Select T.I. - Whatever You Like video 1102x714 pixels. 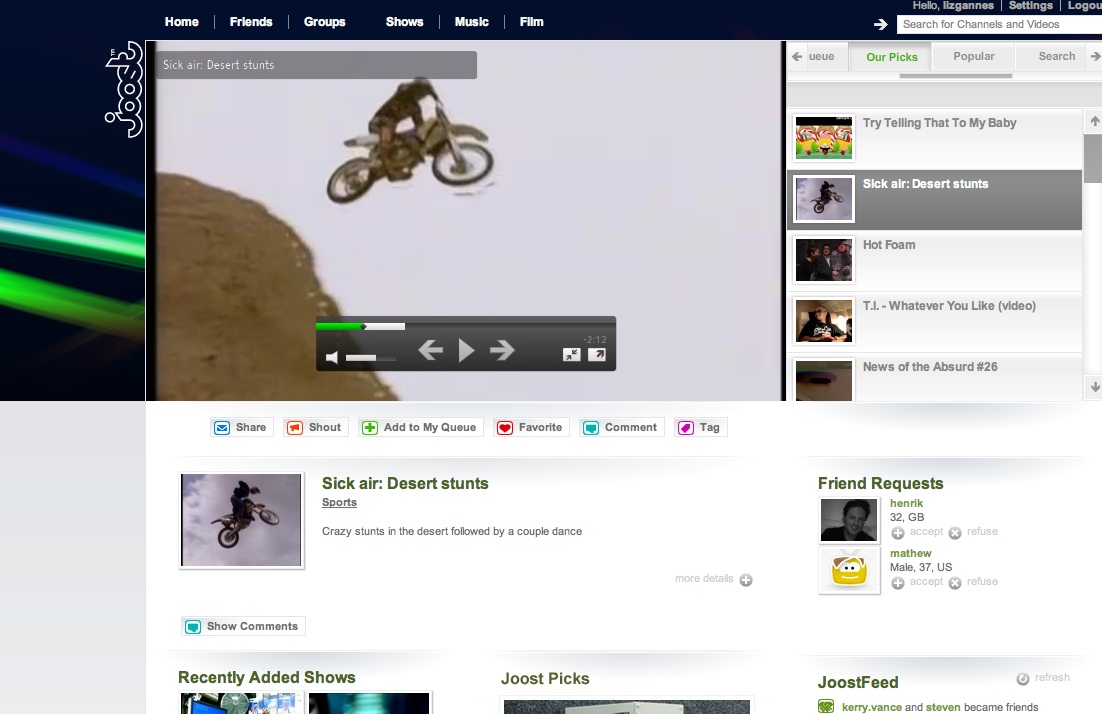click(x=935, y=322)
